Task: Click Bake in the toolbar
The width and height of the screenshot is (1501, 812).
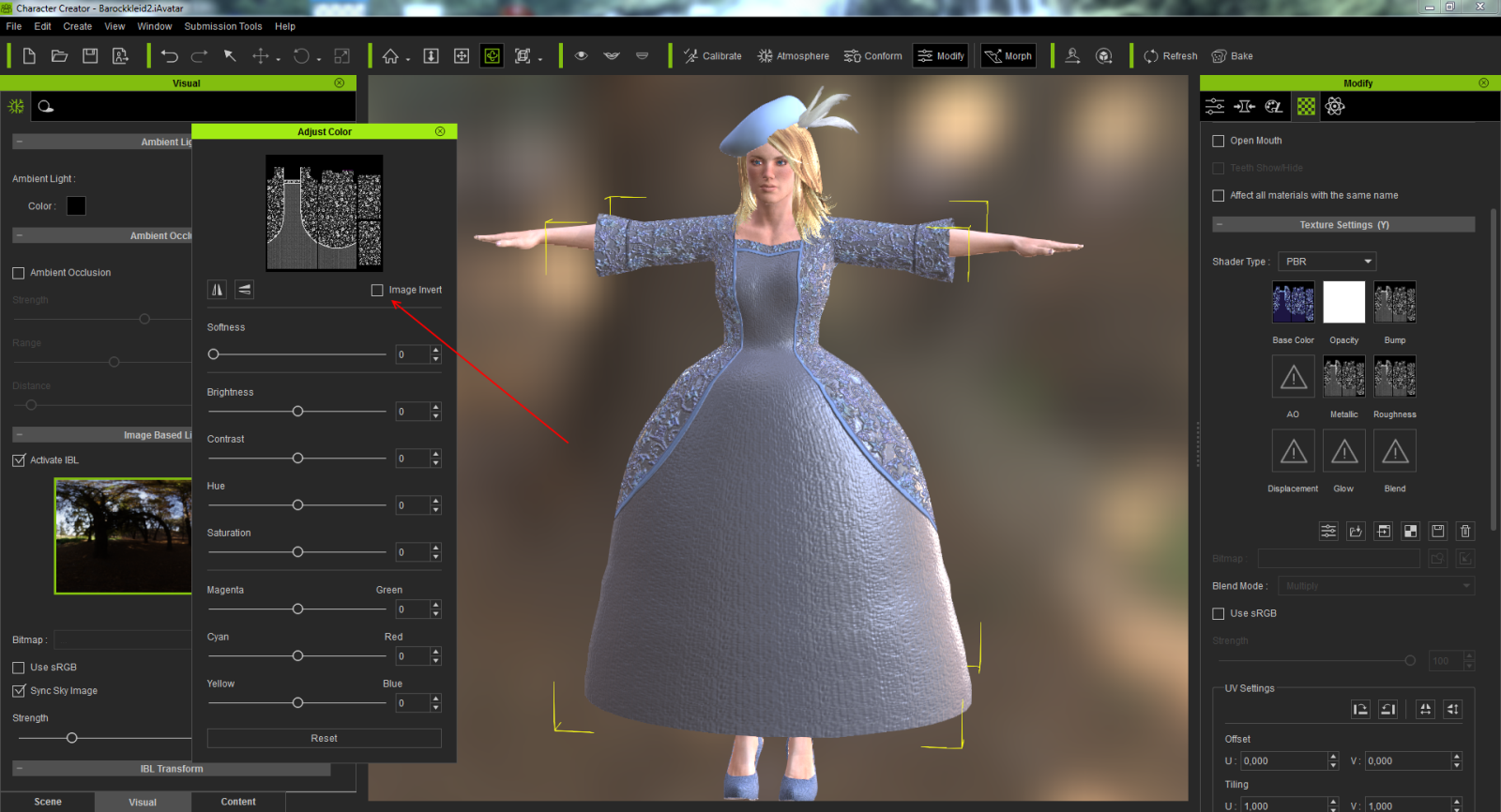Action: (1232, 56)
